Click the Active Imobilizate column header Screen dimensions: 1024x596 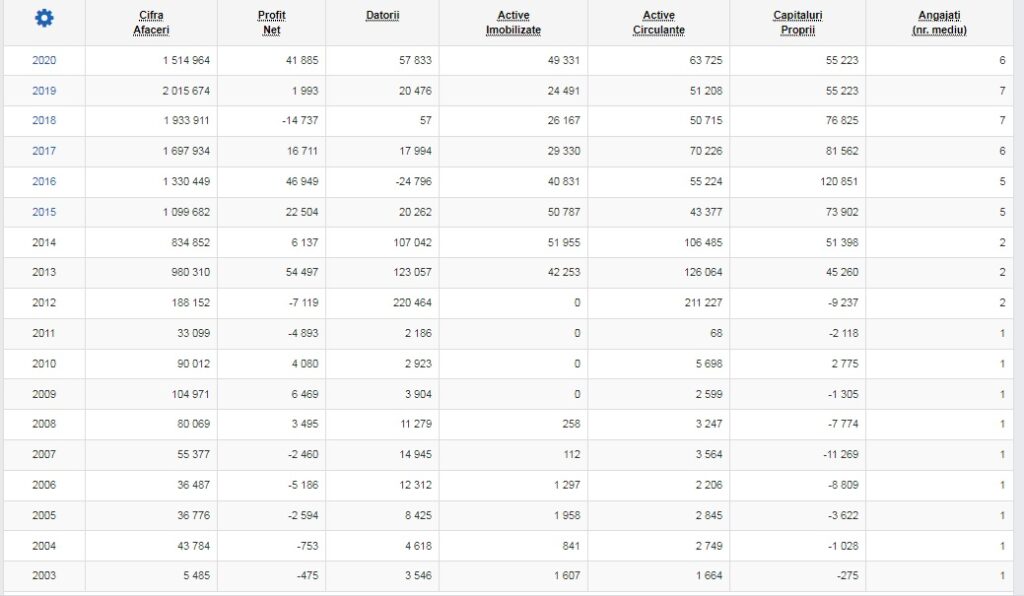coord(513,23)
